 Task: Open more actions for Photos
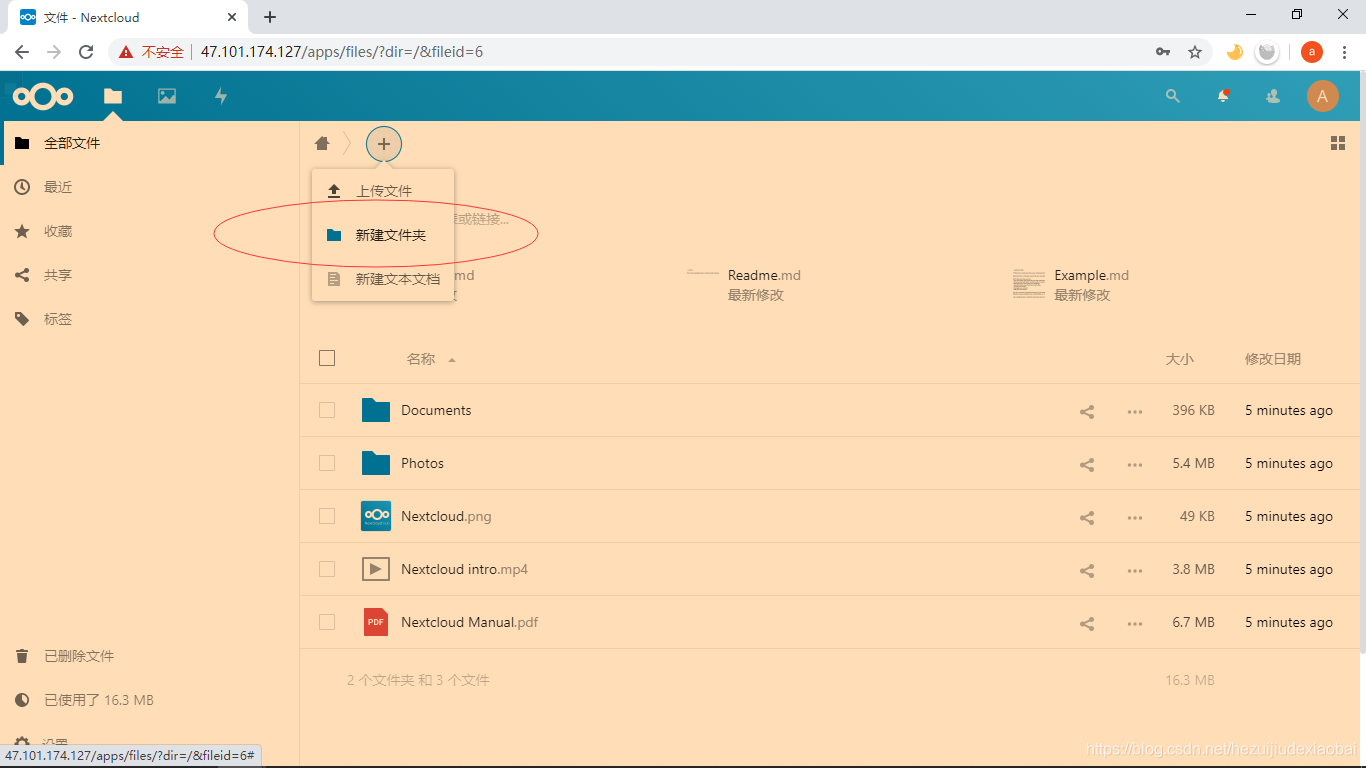[x=1135, y=464]
